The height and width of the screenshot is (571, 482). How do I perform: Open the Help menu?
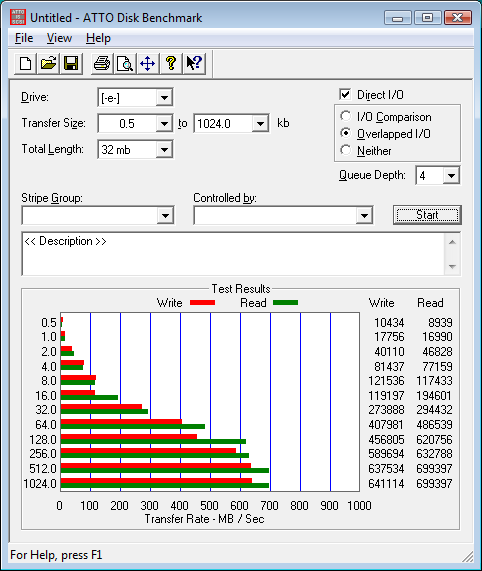coord(98,38)
